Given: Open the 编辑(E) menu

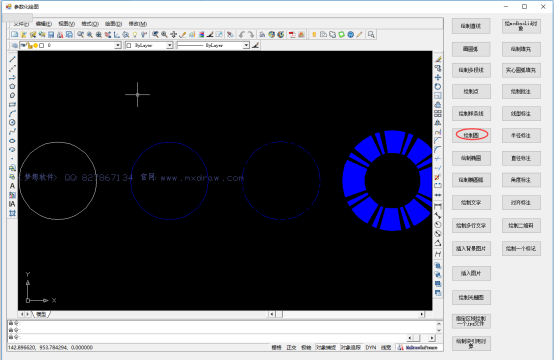Looking at the screenshot, I should point(43,24).
